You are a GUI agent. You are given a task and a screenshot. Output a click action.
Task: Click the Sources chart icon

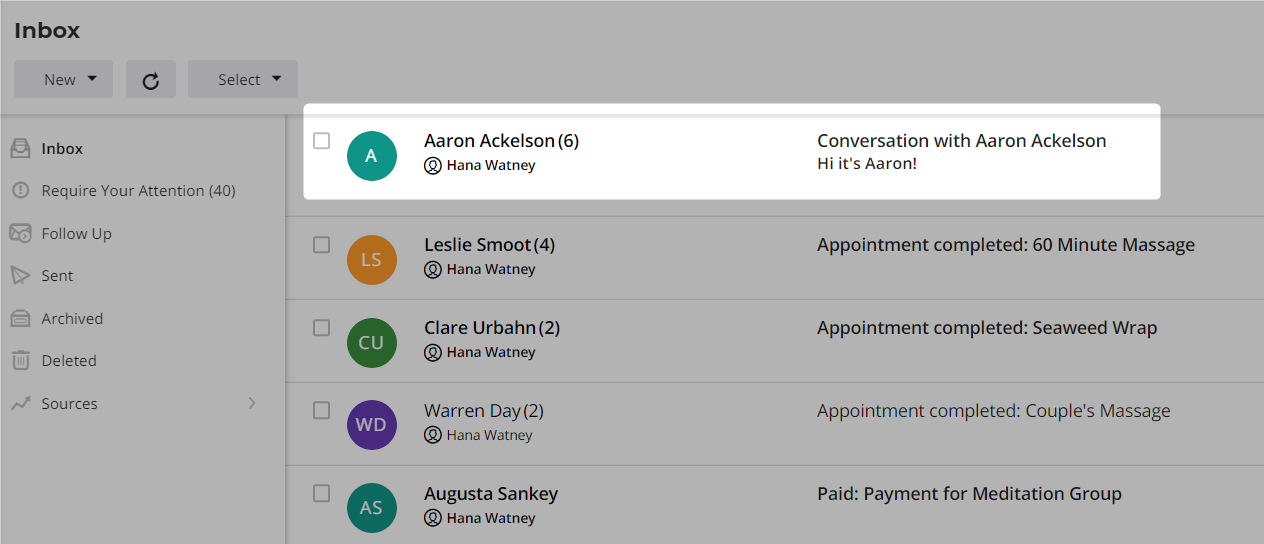pos(20,403)
